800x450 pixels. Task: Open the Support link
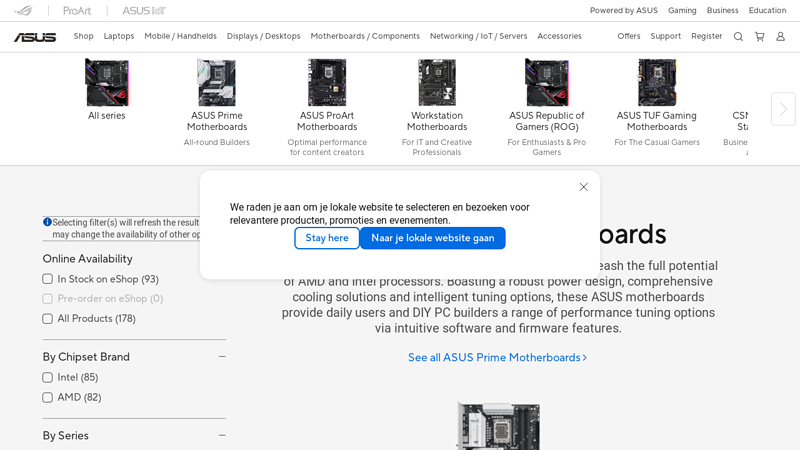point(666,36)
